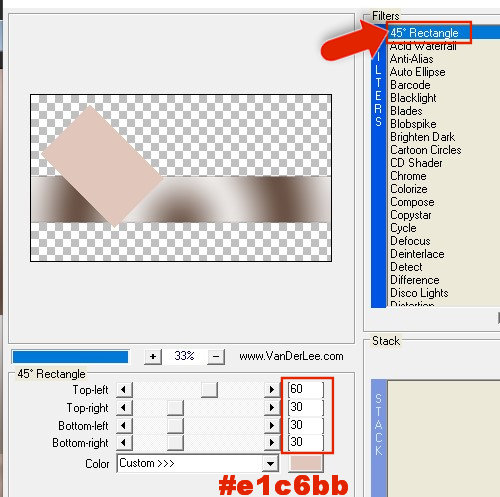
Task: Click Top-left slider right arrow
Action: tap(272, 389)
